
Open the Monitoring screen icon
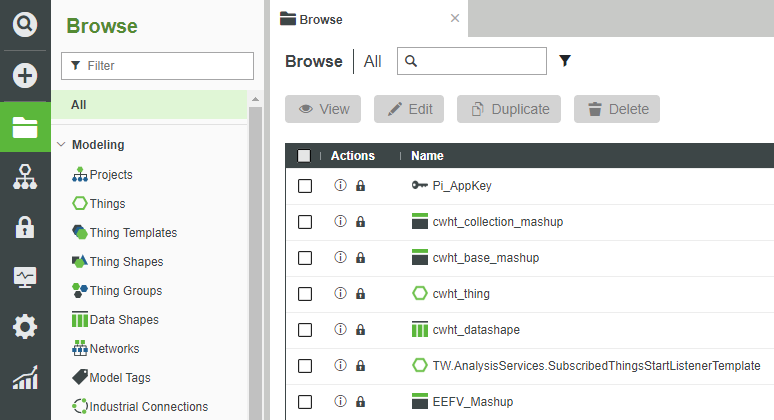pos(25,277)
